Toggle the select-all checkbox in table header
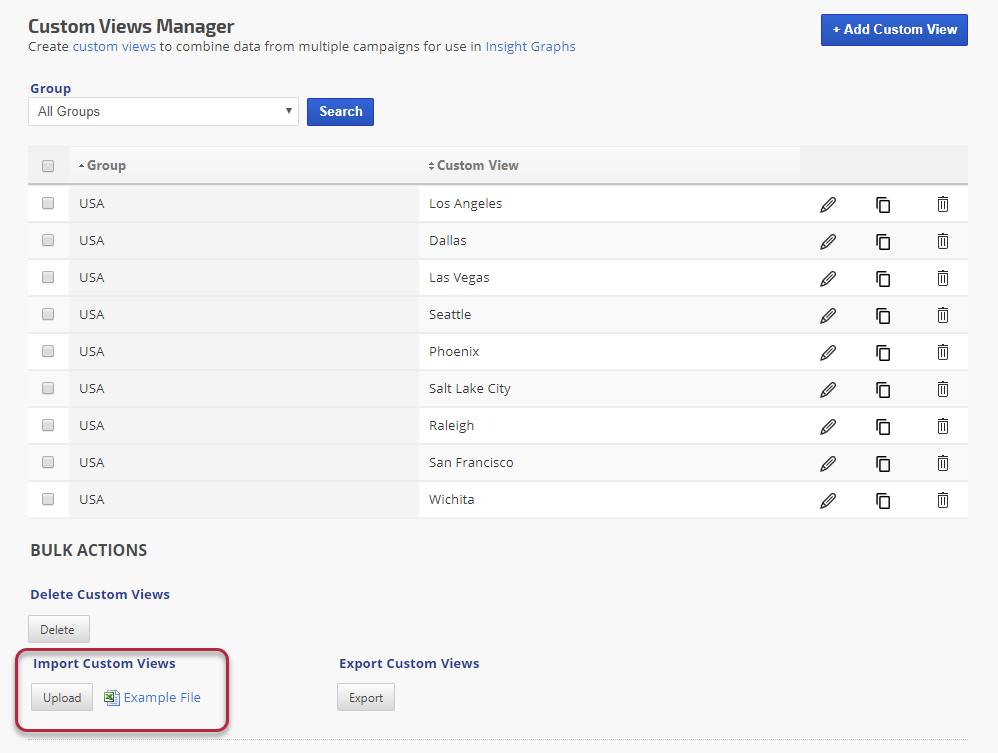This screenshot has height=753, width=998. point(48,166)
